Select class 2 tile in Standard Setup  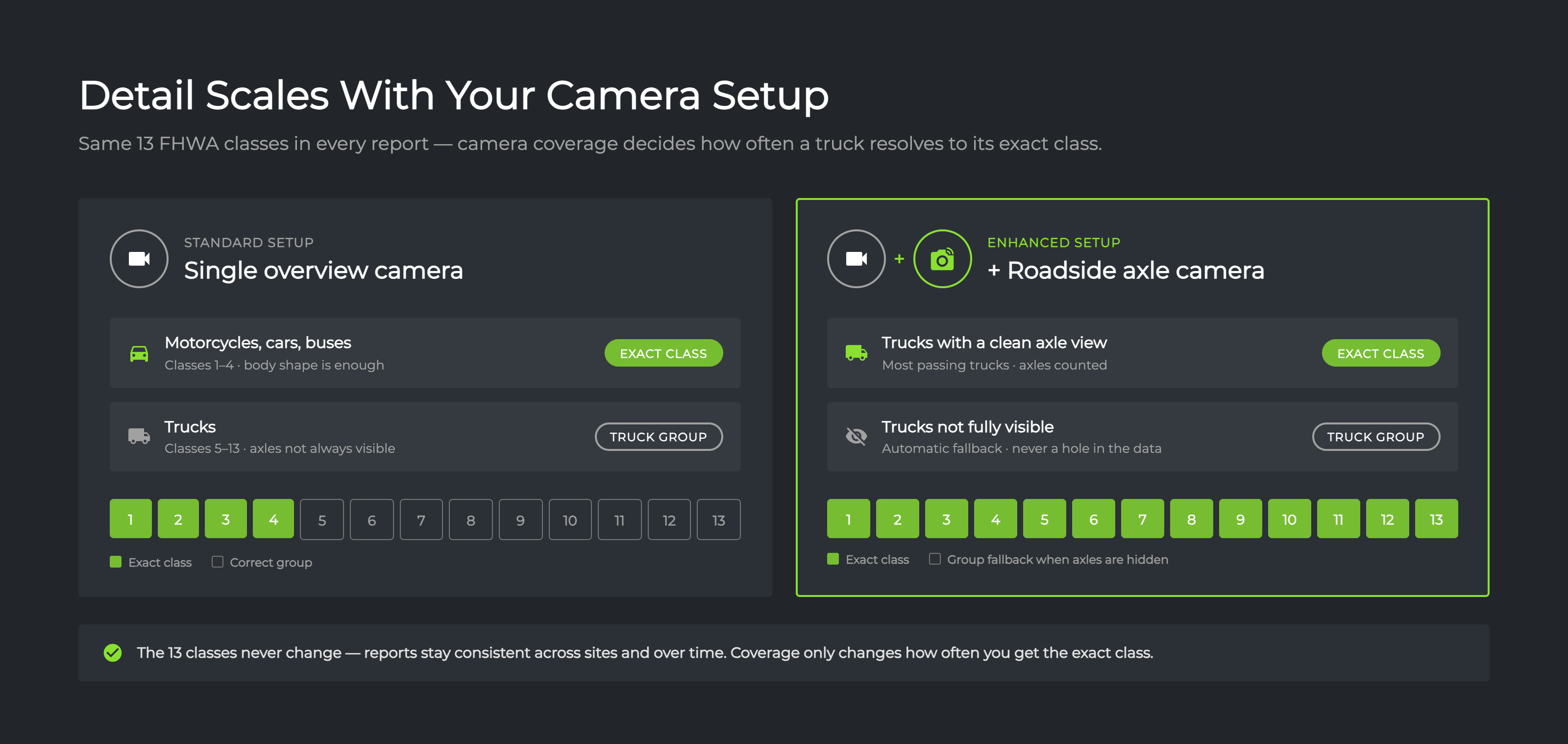click(x=178, y=519)
